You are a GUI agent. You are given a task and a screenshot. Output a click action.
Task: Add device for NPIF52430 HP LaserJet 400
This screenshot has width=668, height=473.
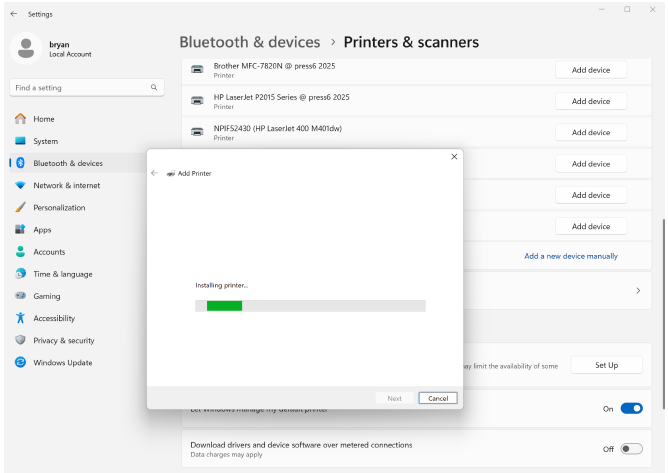590,133
